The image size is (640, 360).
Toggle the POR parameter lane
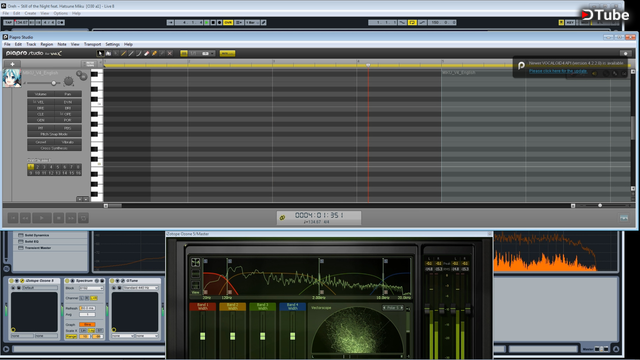[68, 120]
